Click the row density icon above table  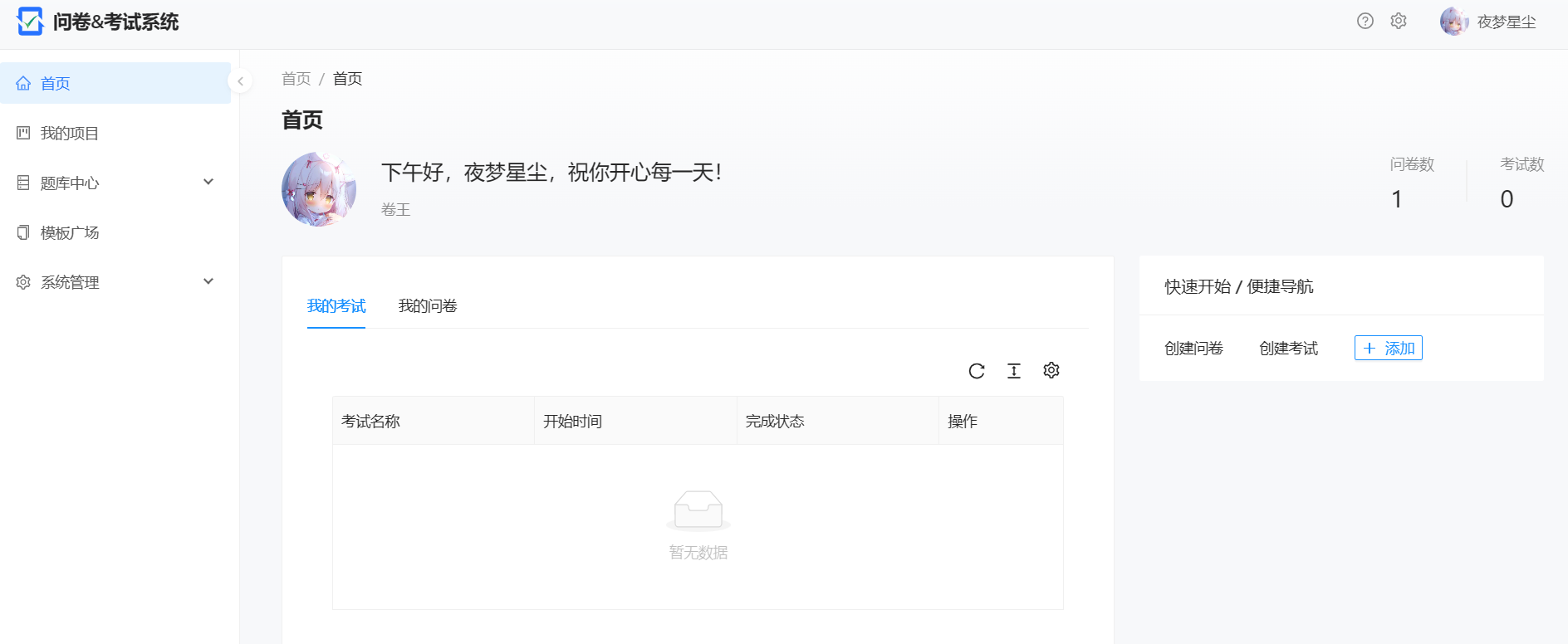(1014, 371)
